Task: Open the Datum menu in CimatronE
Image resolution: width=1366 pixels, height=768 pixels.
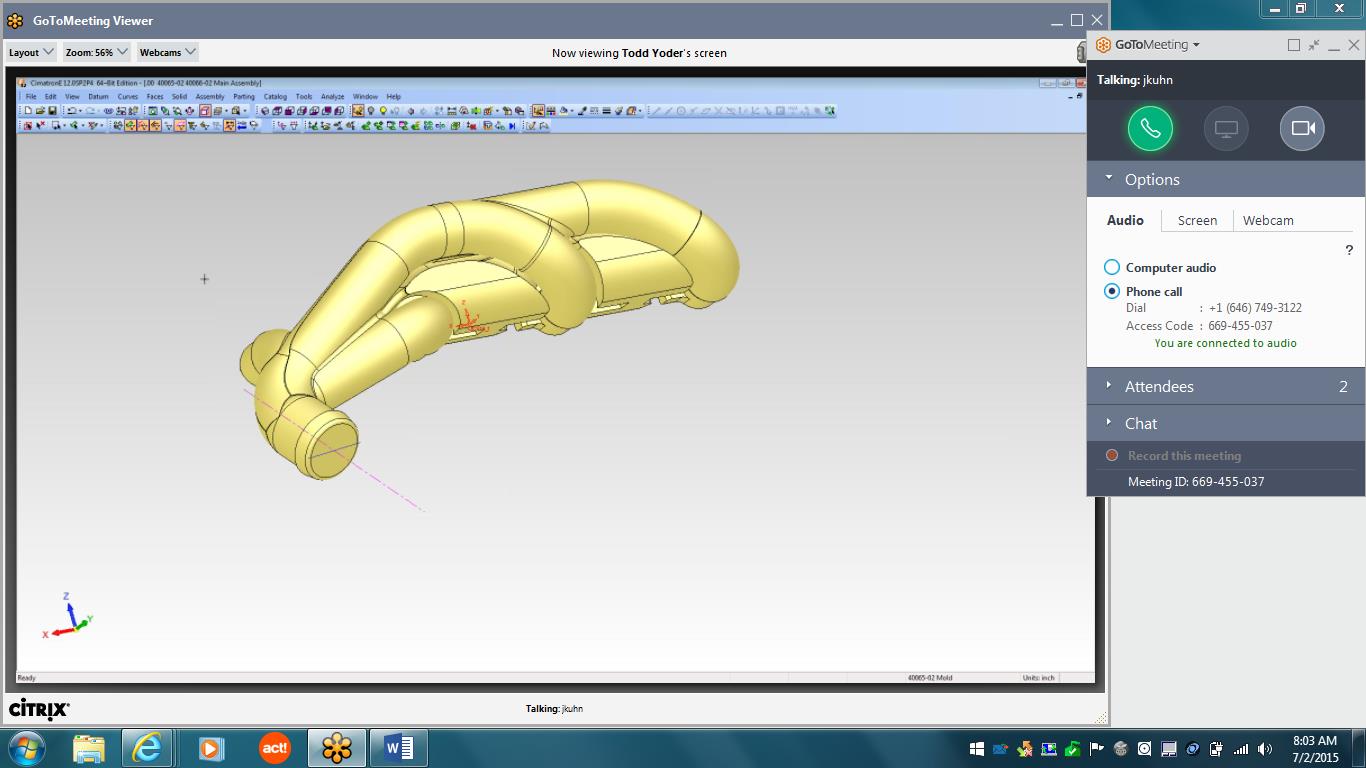Action: [x=98, y=97]
